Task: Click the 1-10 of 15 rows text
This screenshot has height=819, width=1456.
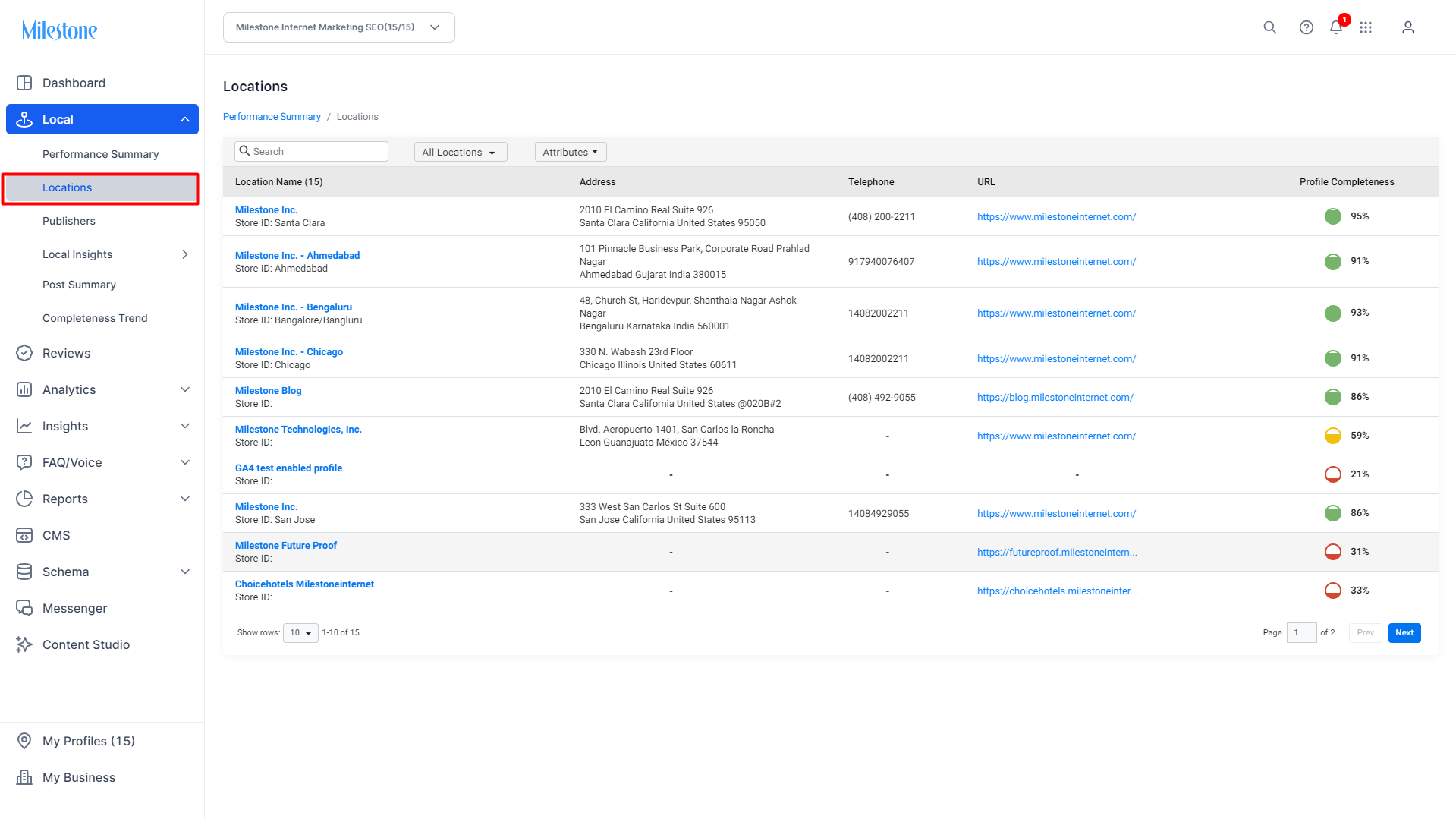Action: point(341,633)
